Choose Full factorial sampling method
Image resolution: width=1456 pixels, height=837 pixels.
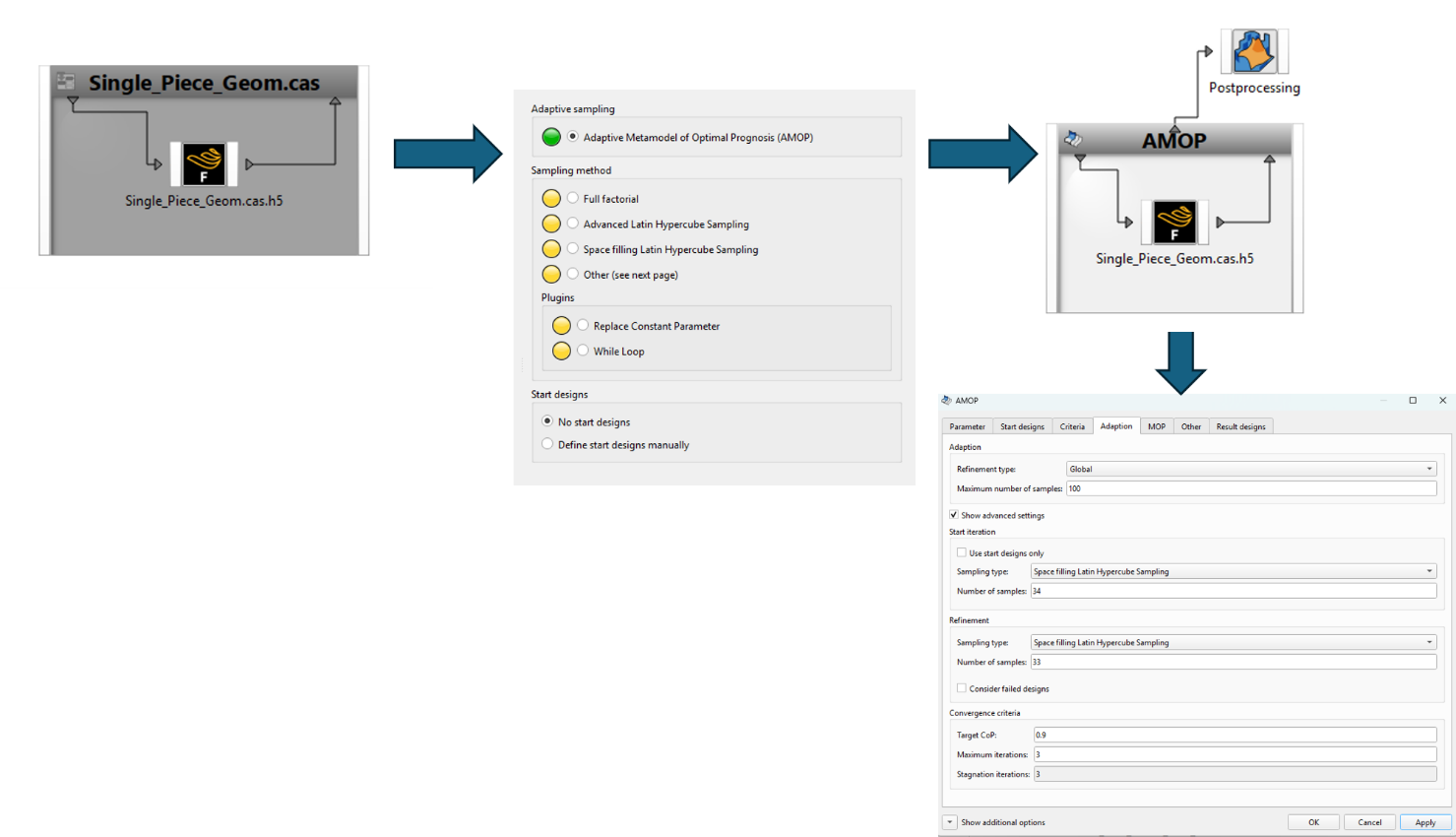573,198
